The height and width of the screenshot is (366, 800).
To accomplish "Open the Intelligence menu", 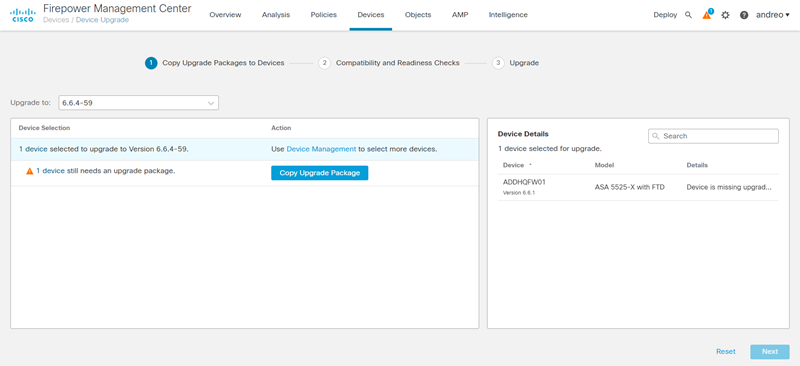I will coord(508,15).
